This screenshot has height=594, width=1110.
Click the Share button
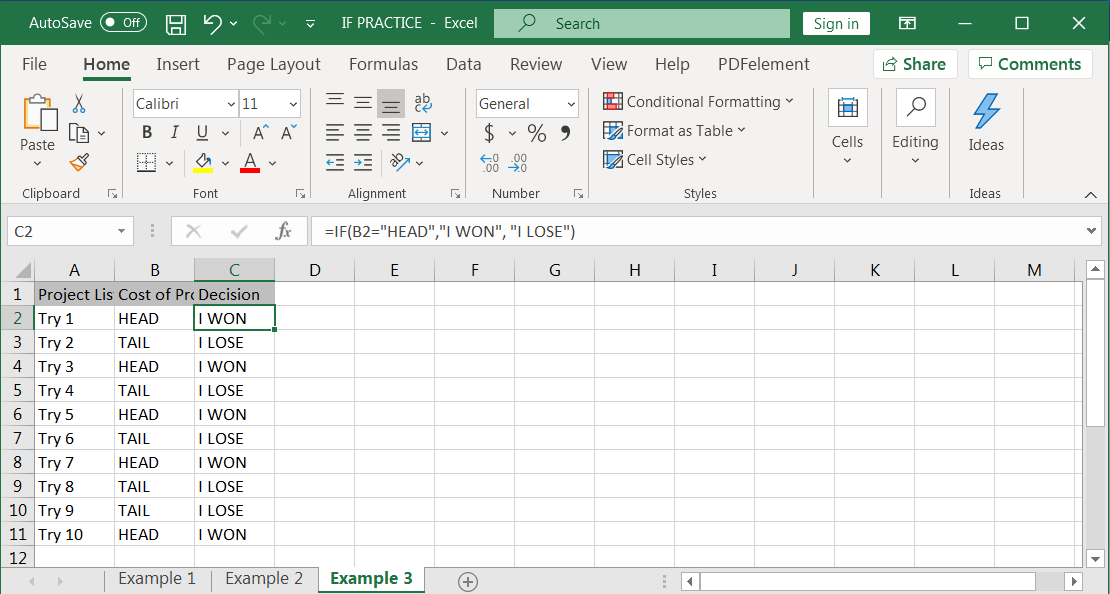[x=915, y=64]
